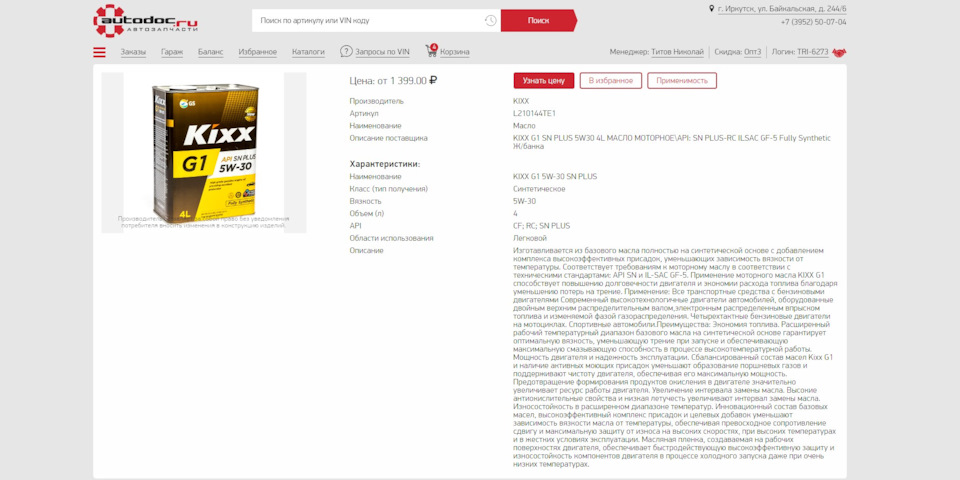Open Гараж menu item
The height and width of the screenshot is (480, 960).
click(x=172, y=52)
